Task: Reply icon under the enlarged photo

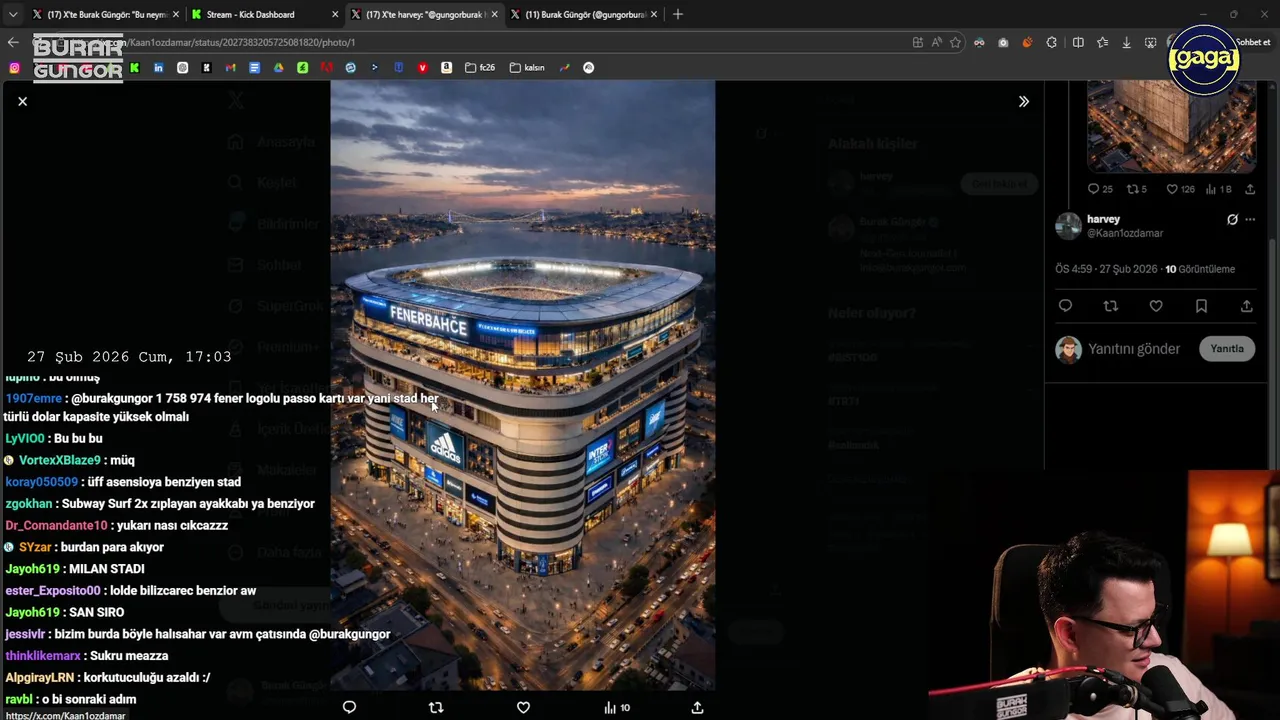Action: click(349, 707)
